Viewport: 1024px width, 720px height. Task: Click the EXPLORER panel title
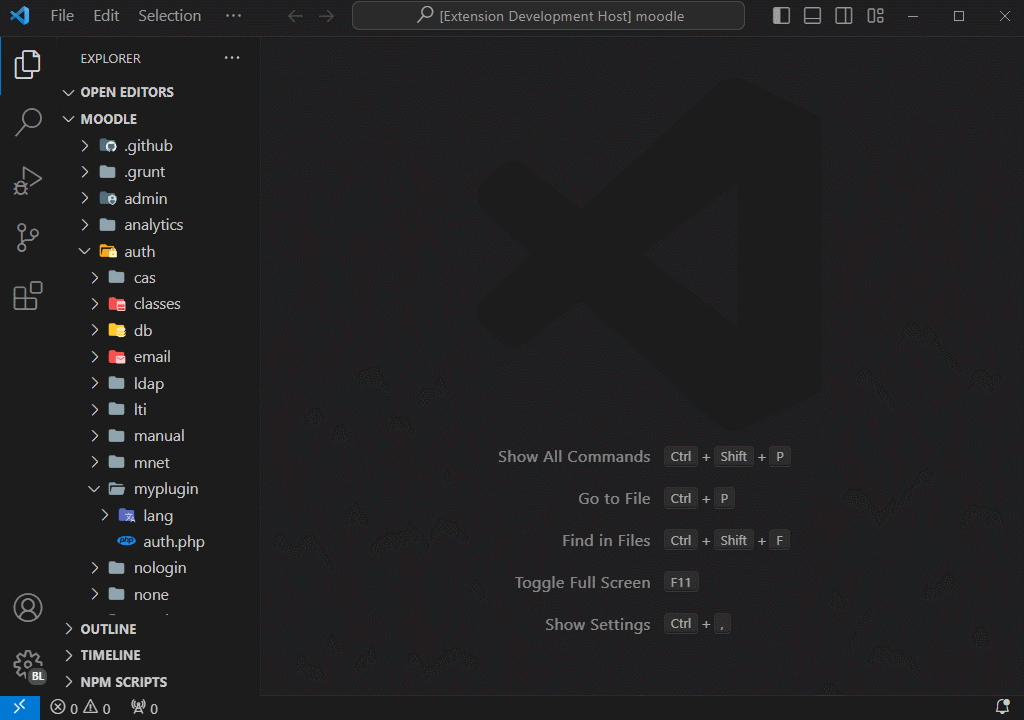(110, 58)
